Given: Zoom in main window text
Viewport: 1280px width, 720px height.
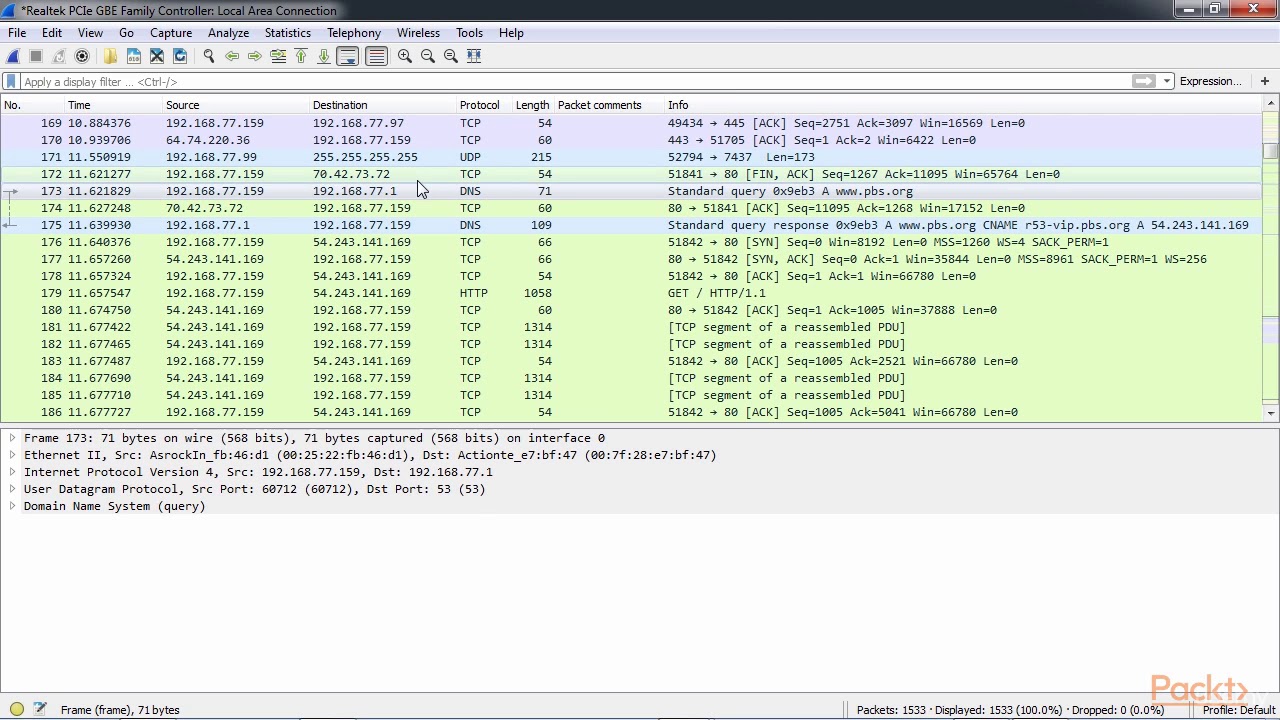Looking at the screenshot, I should click(405, 56).
